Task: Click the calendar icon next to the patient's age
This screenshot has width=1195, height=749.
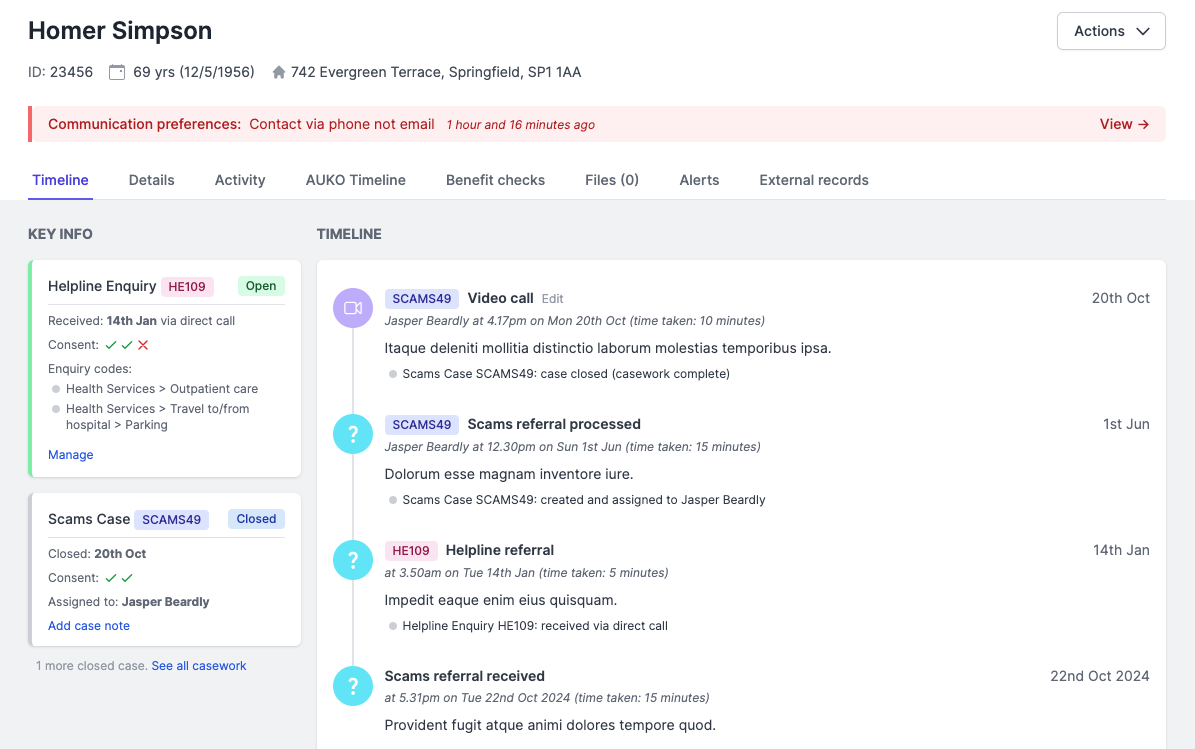Action: [x=117, y=71]
